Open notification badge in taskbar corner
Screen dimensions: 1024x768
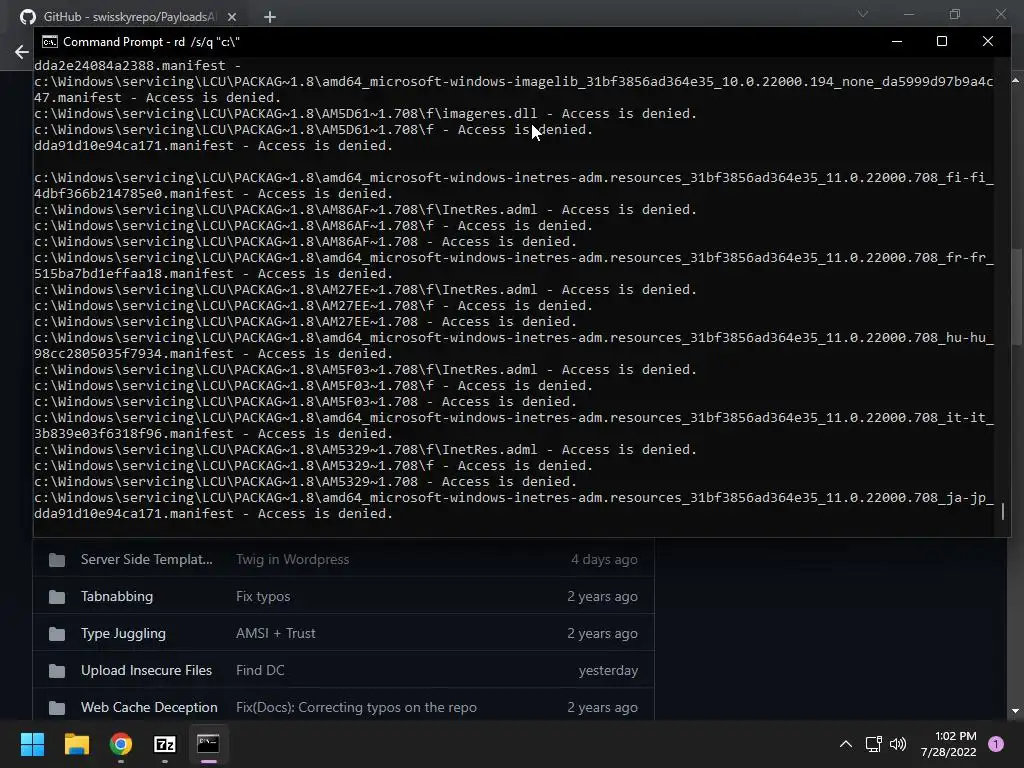pos(996,744)
